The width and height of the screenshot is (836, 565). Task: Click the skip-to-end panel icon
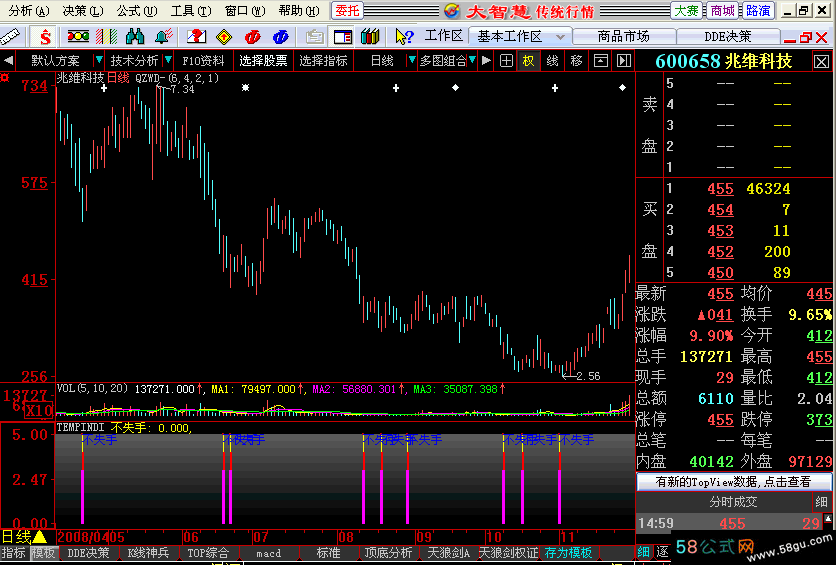tap(624, 61)
